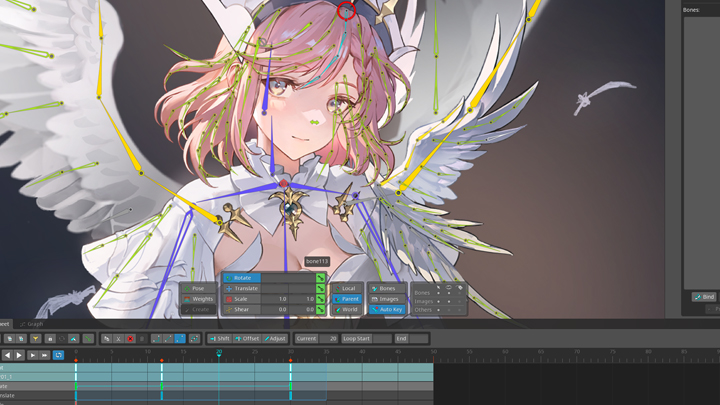This screenshot has height=405, width=720.
Task: Select the highlighted blue curve icon
Action: coord(180,339)
